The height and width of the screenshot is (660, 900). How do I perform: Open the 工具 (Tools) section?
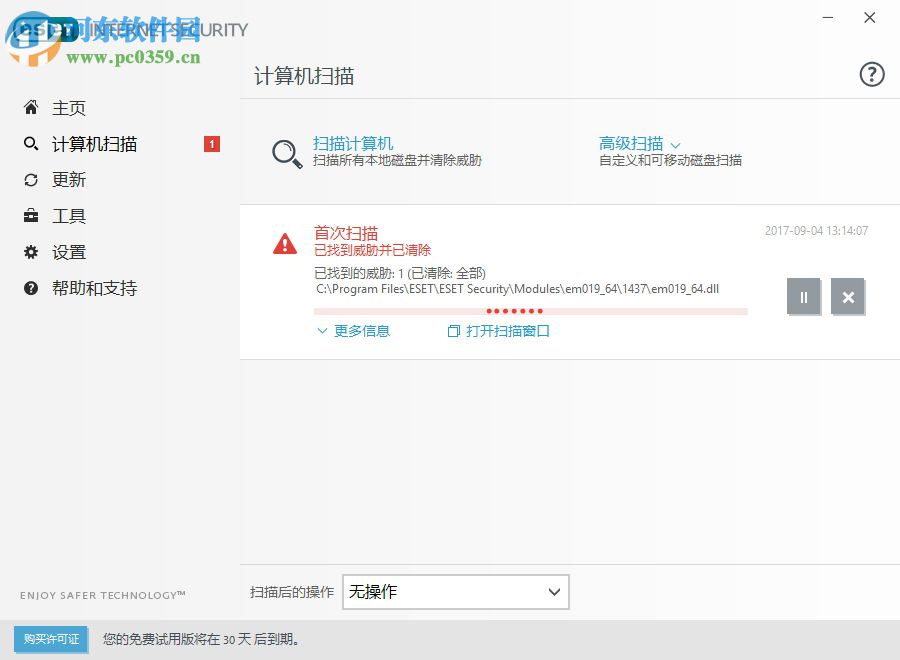click(67, 215)
